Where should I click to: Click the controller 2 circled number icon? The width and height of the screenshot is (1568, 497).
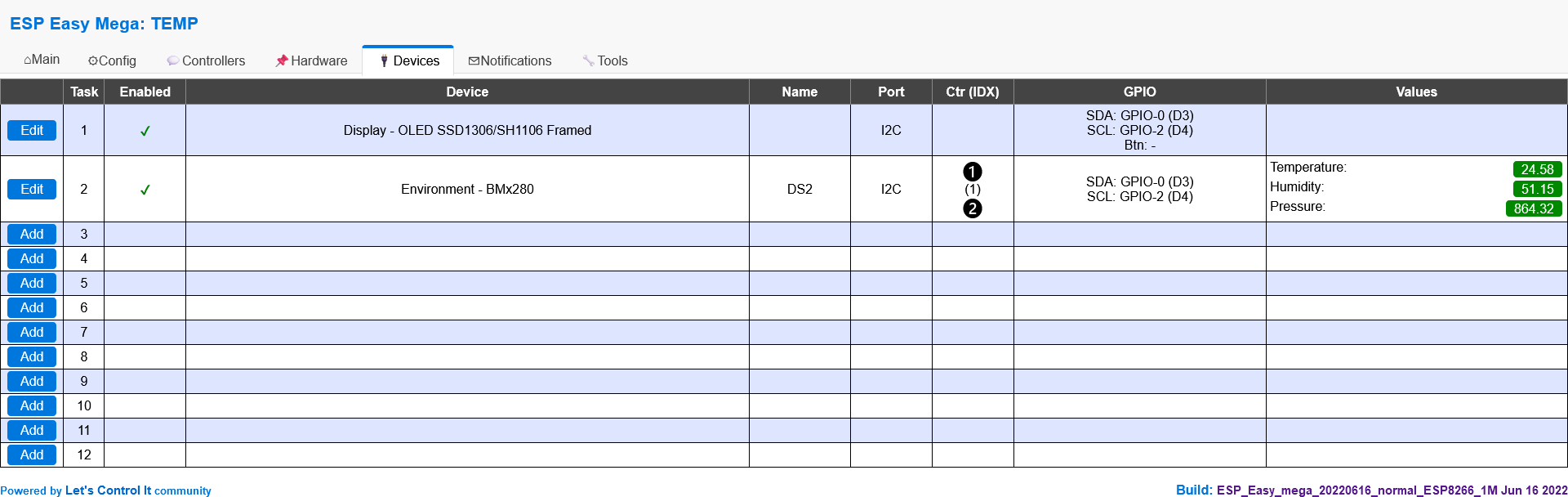972,208
